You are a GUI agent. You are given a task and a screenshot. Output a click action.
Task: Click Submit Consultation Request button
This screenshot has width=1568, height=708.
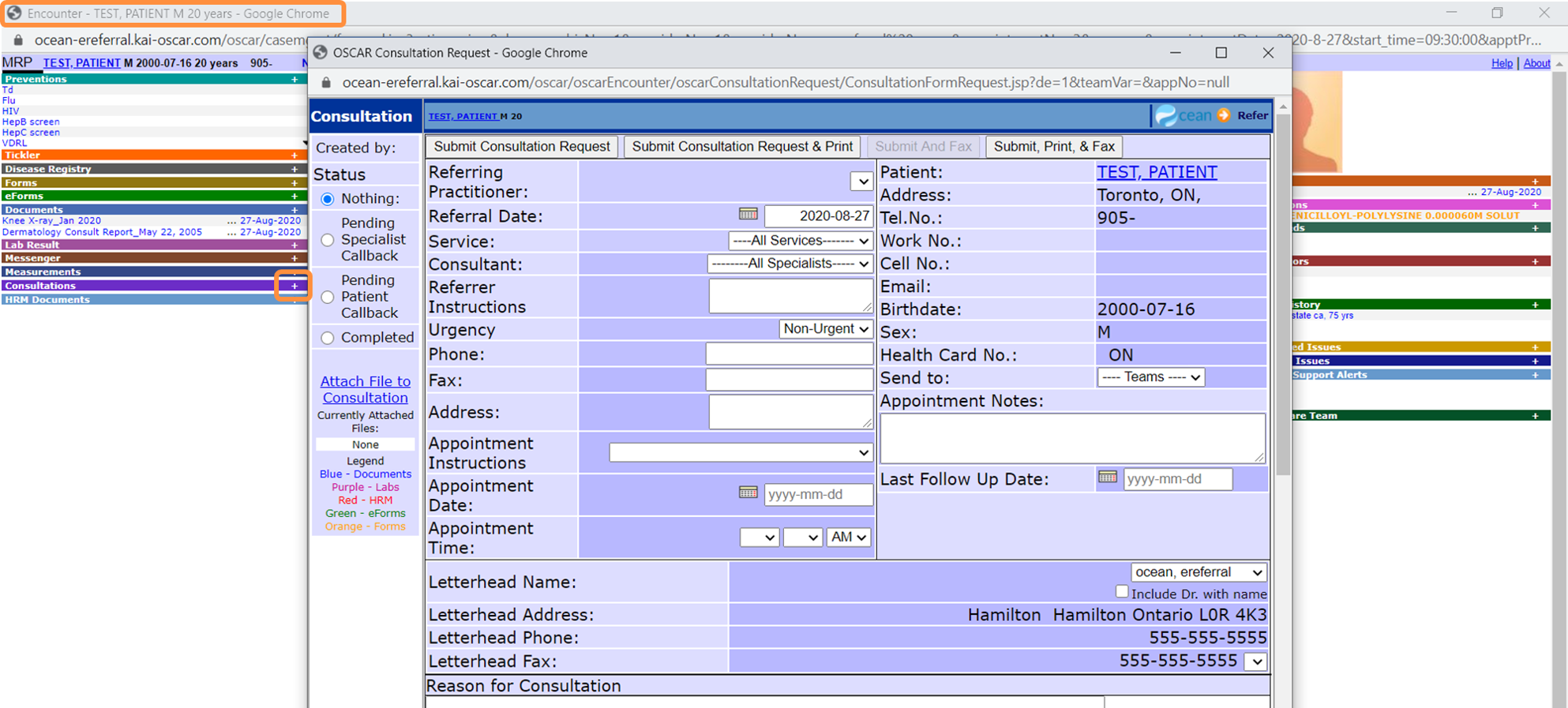522,147
